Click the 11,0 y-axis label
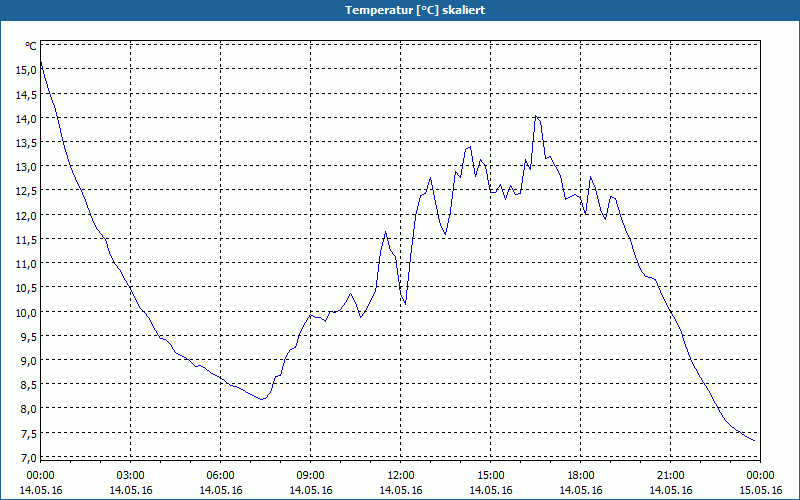Viewport: 800px width, 500px height. pos(26,264)
